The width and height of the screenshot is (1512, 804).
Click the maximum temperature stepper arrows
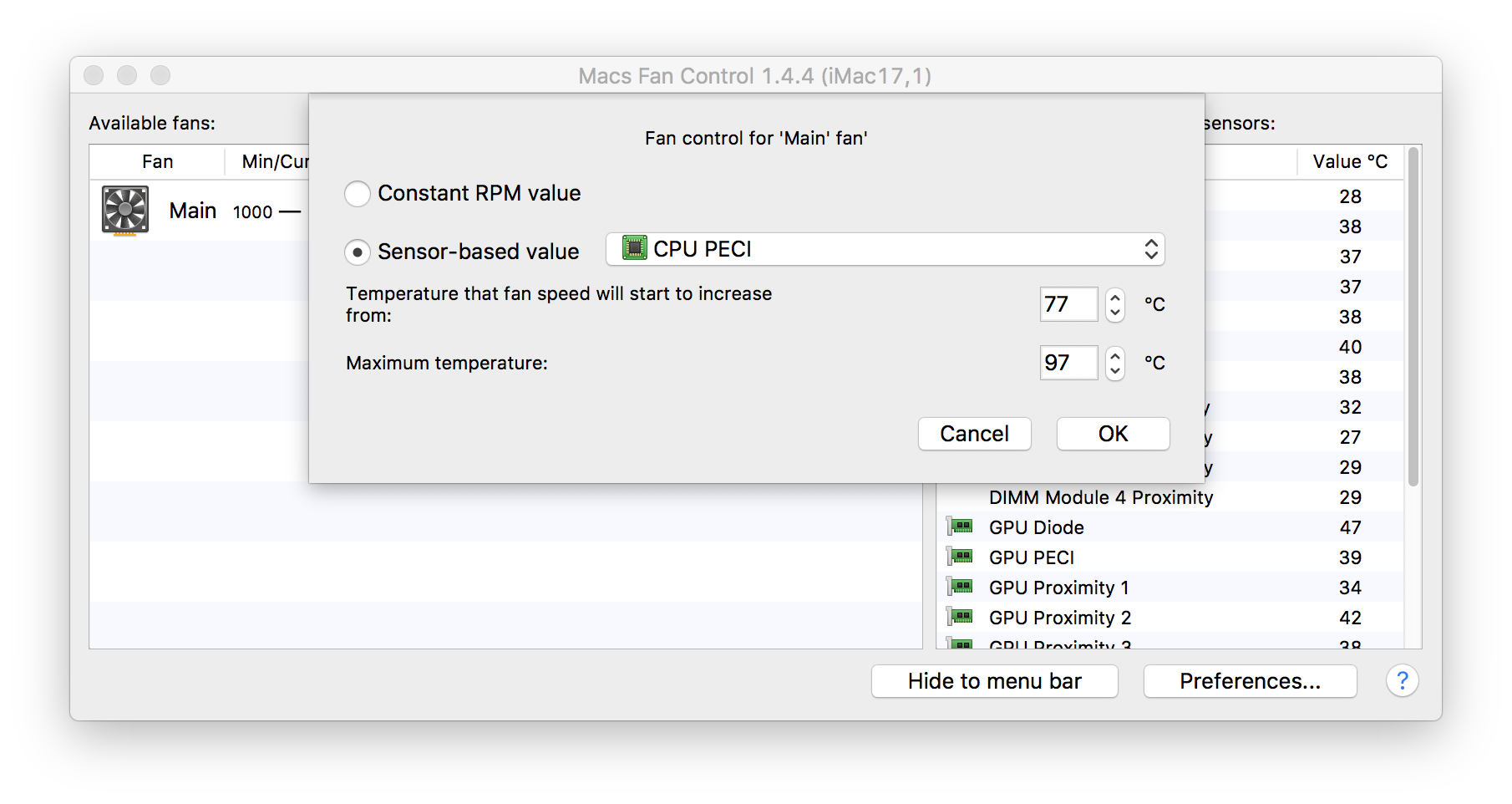(1115, 363)
